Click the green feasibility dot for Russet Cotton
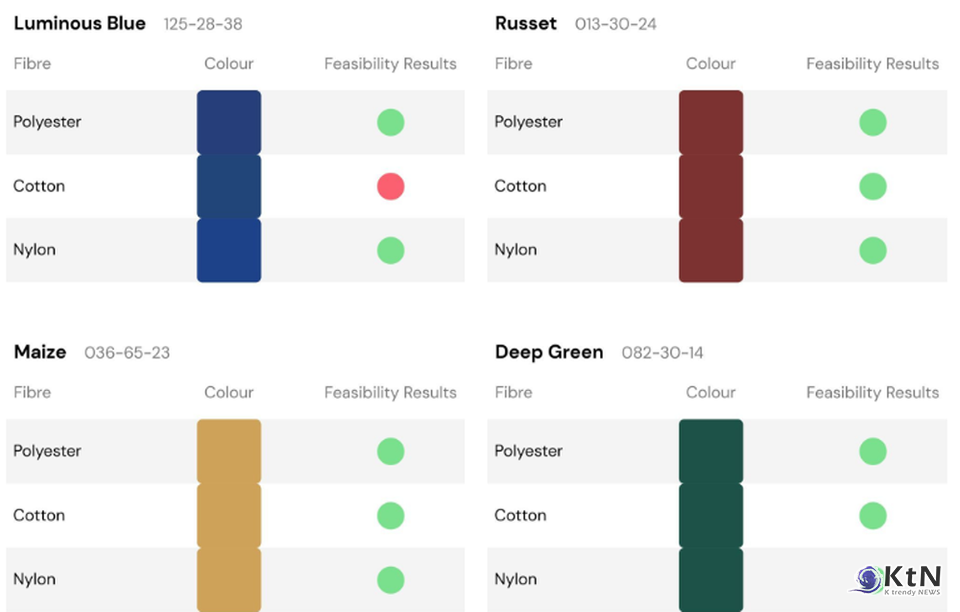Viewport: 960px width, 612px height. (x=872, y=186)
